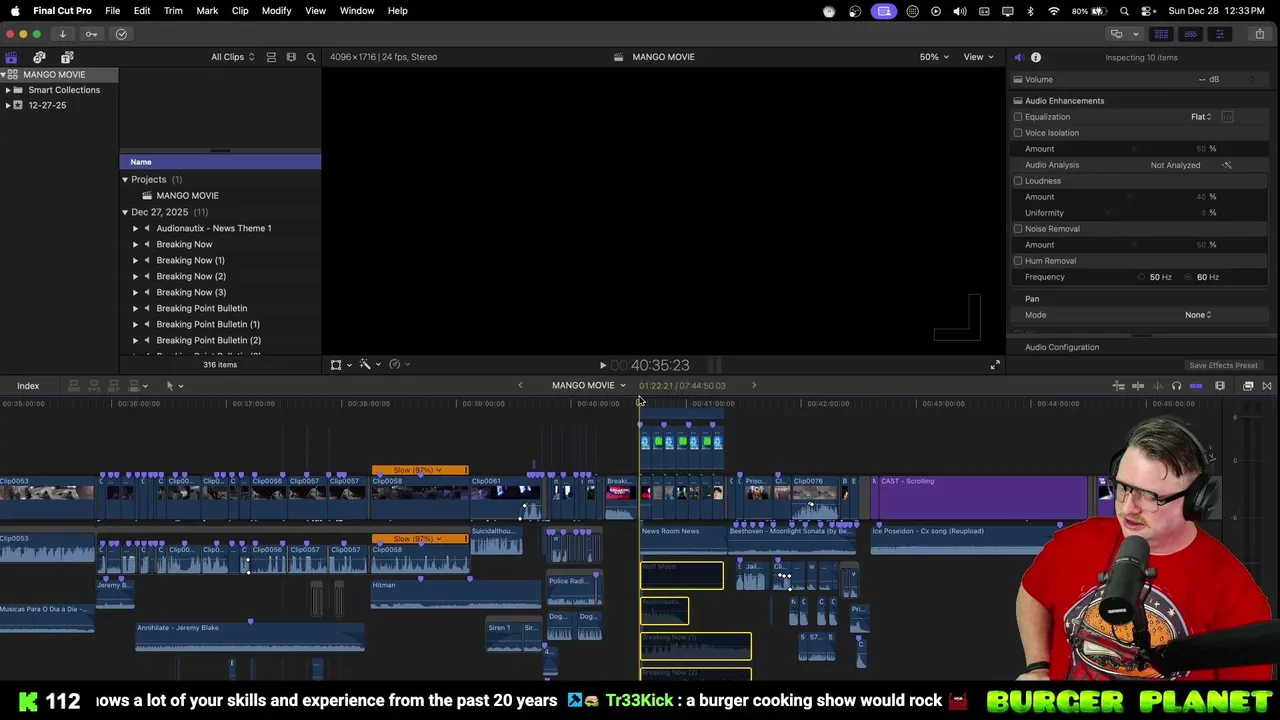This screenshot has height=720, width=1280.
Task: Open the Final Cut Pro menu
Action: (62, 11)
